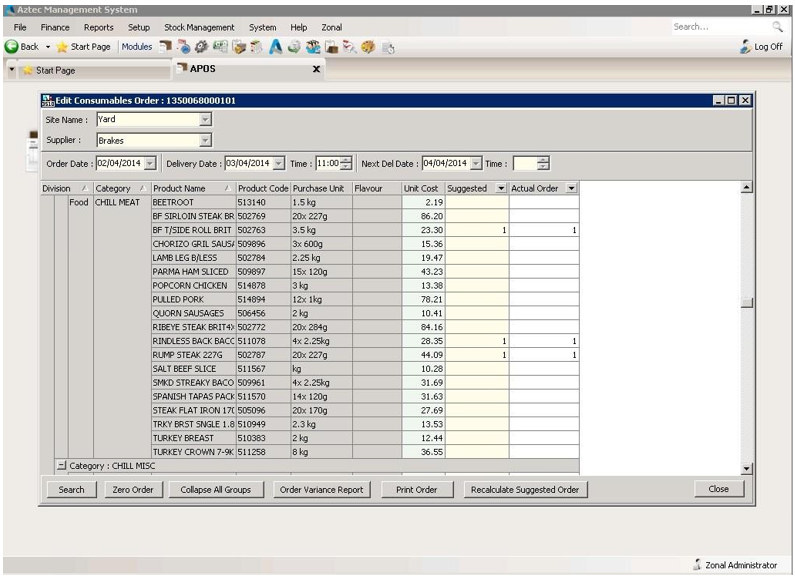Viewport: 795px width, 577px height.
Task: Click the green Back arrow icon
Action: 11,47
